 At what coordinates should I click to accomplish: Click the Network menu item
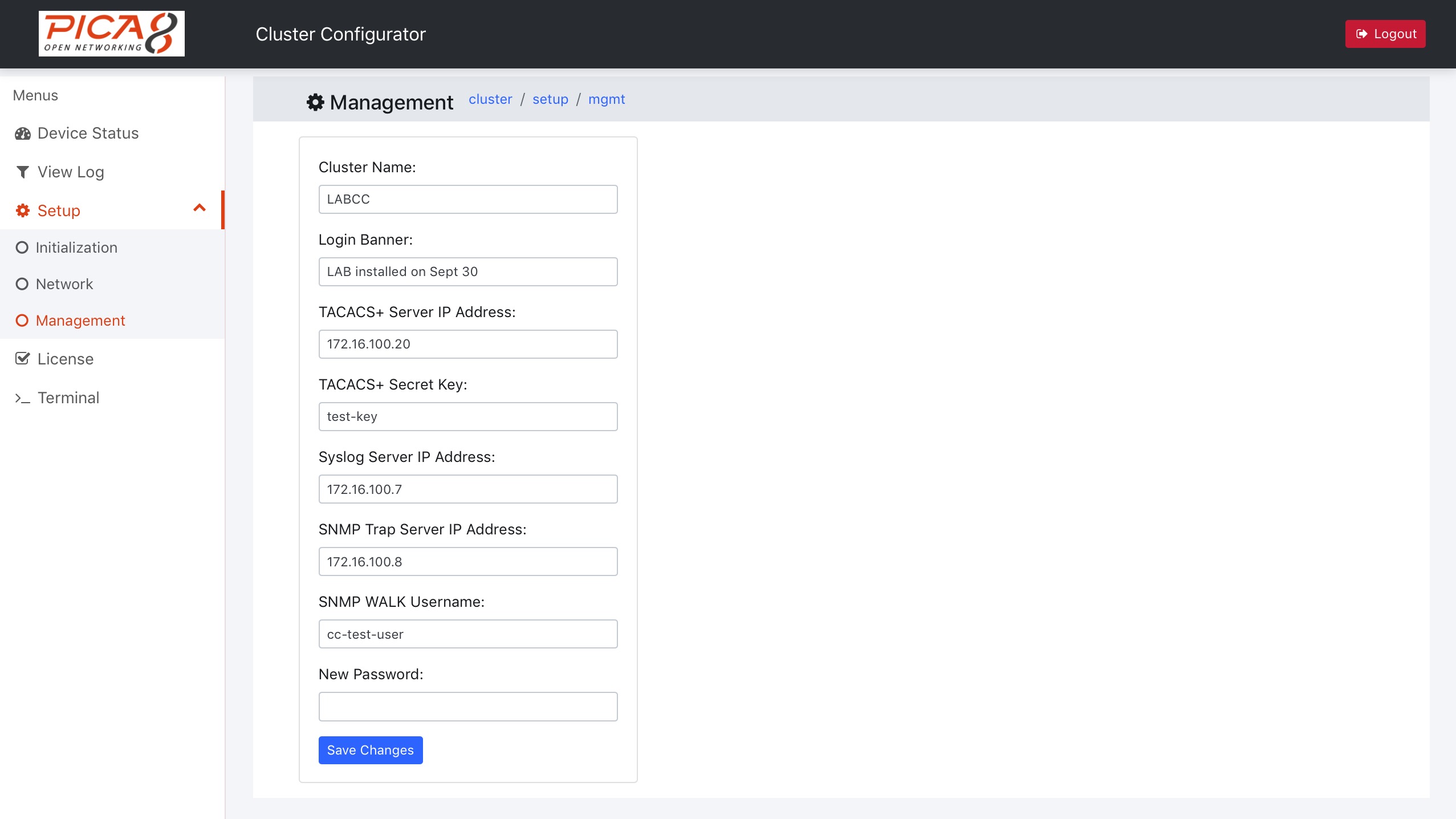point(65,284)
